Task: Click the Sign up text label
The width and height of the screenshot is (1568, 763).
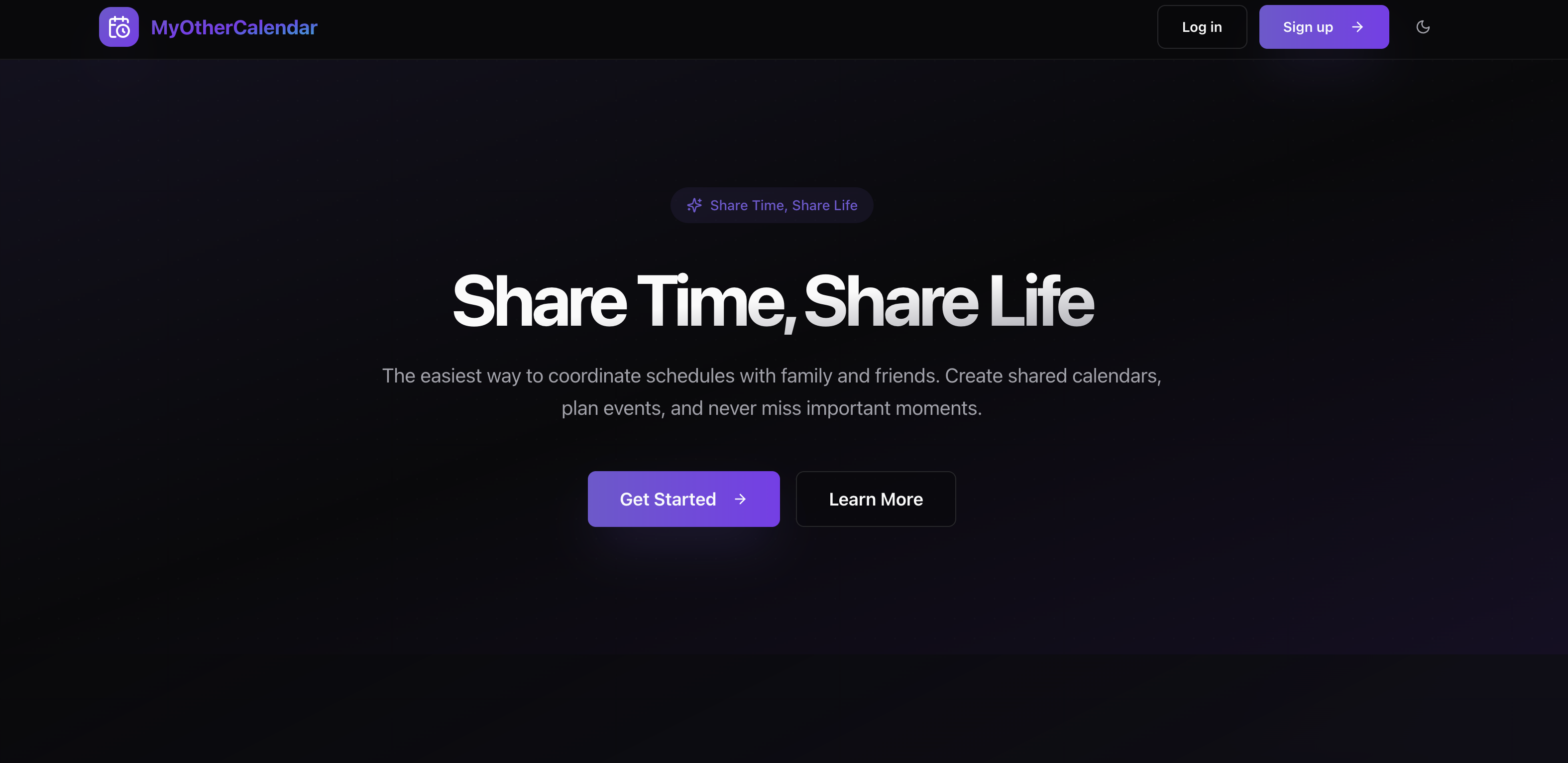Action: (x=1308, y=27)
